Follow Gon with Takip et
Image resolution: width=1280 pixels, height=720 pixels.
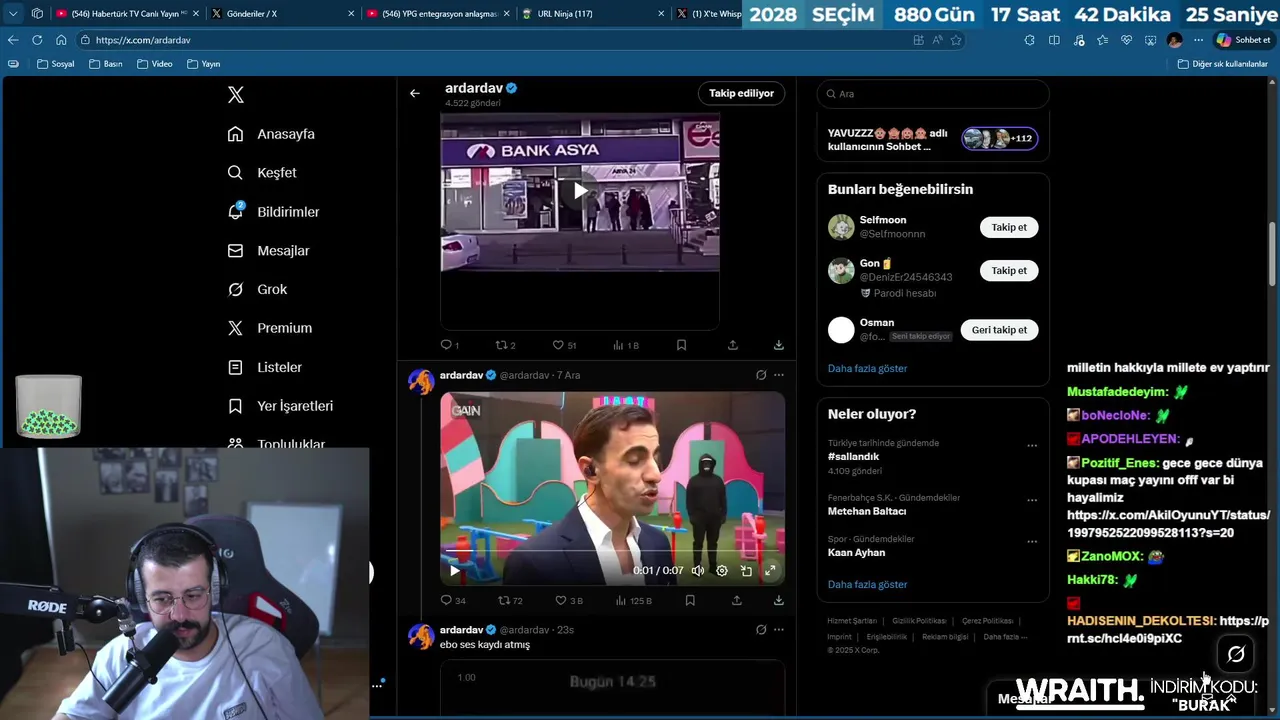pyautogui.click(x=1009, y=270)
